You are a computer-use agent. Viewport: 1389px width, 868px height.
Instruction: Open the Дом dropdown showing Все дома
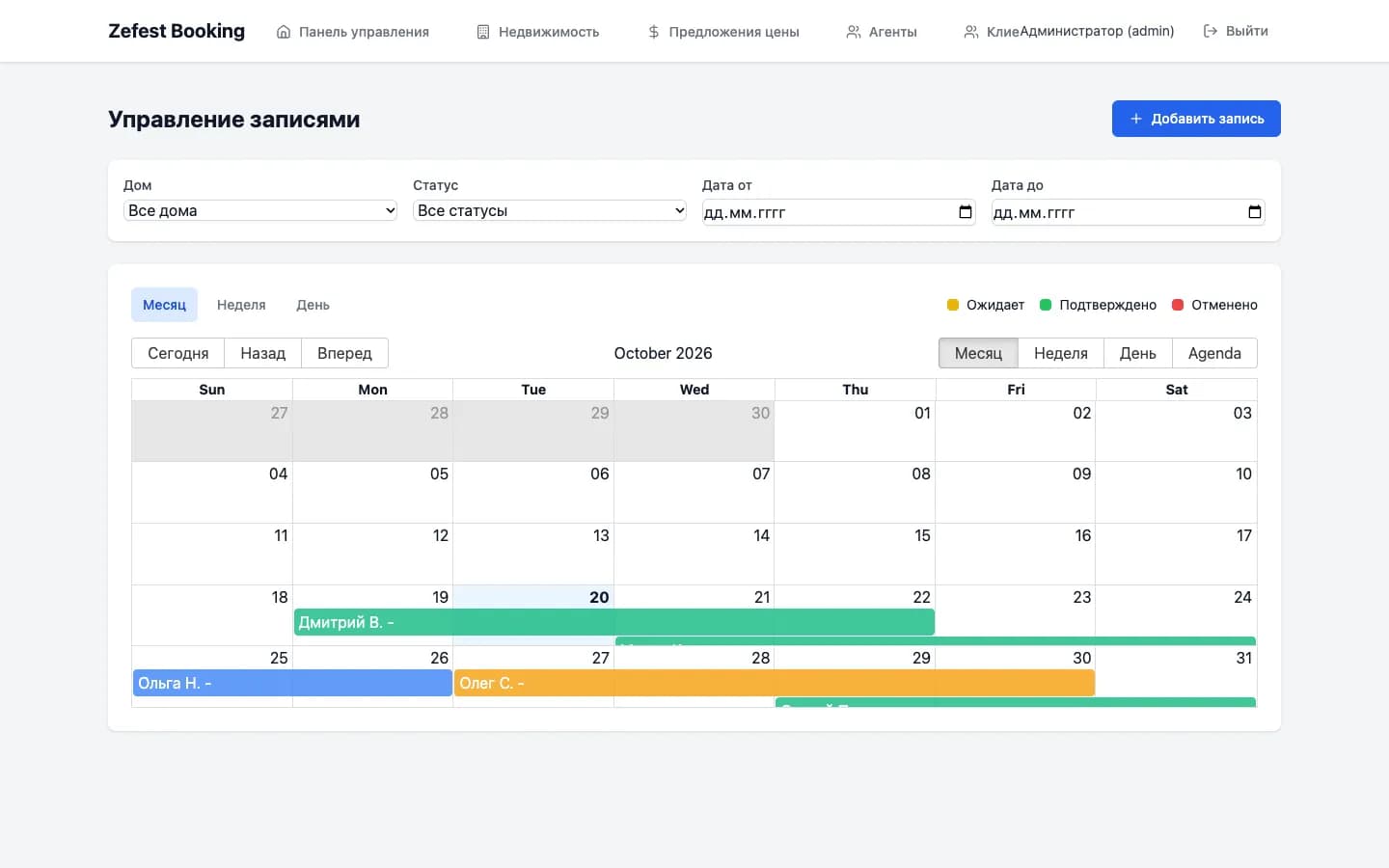(260, 210)
